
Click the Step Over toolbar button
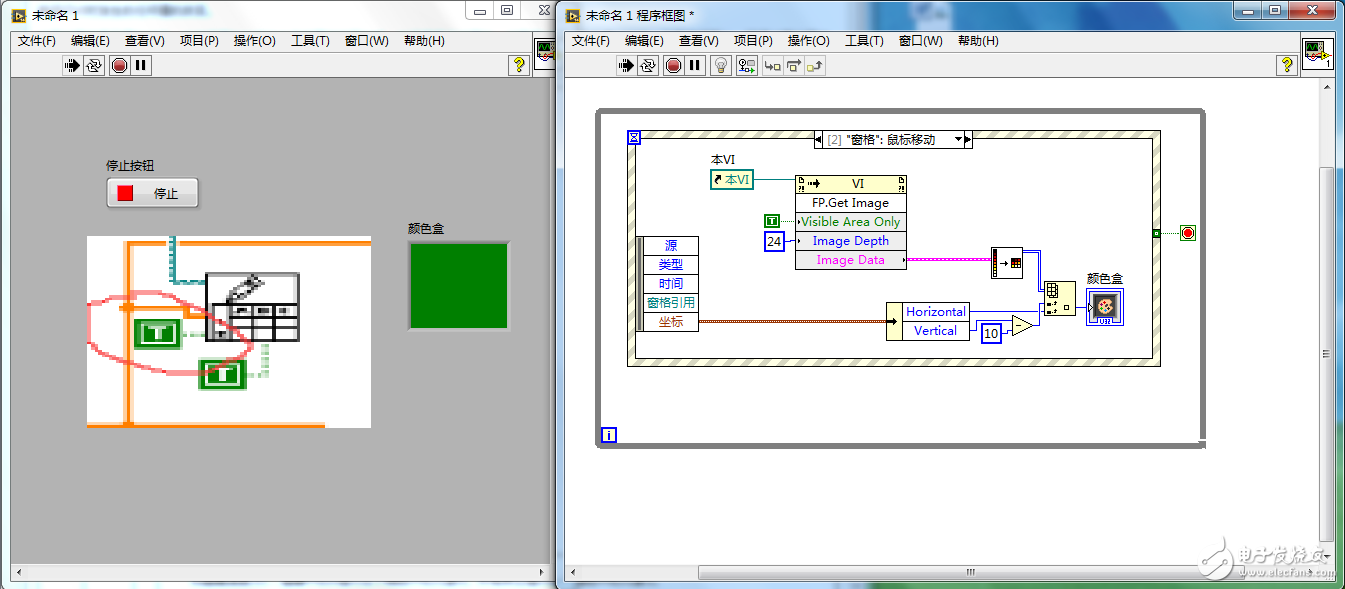794,65
